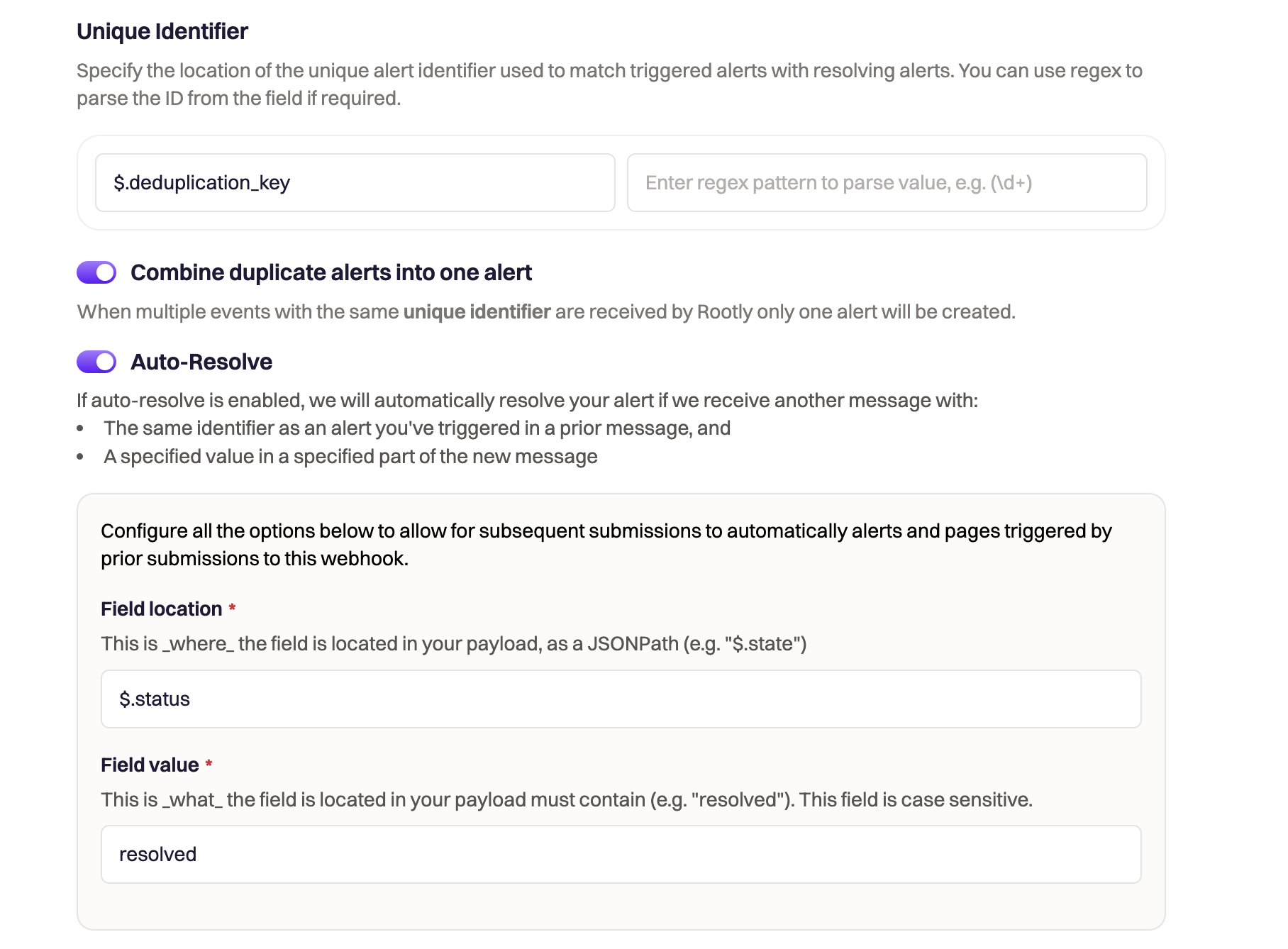Click the JSONPath help text under Field location
Screen dimensions: 1288x949
[x=454, y=643]
